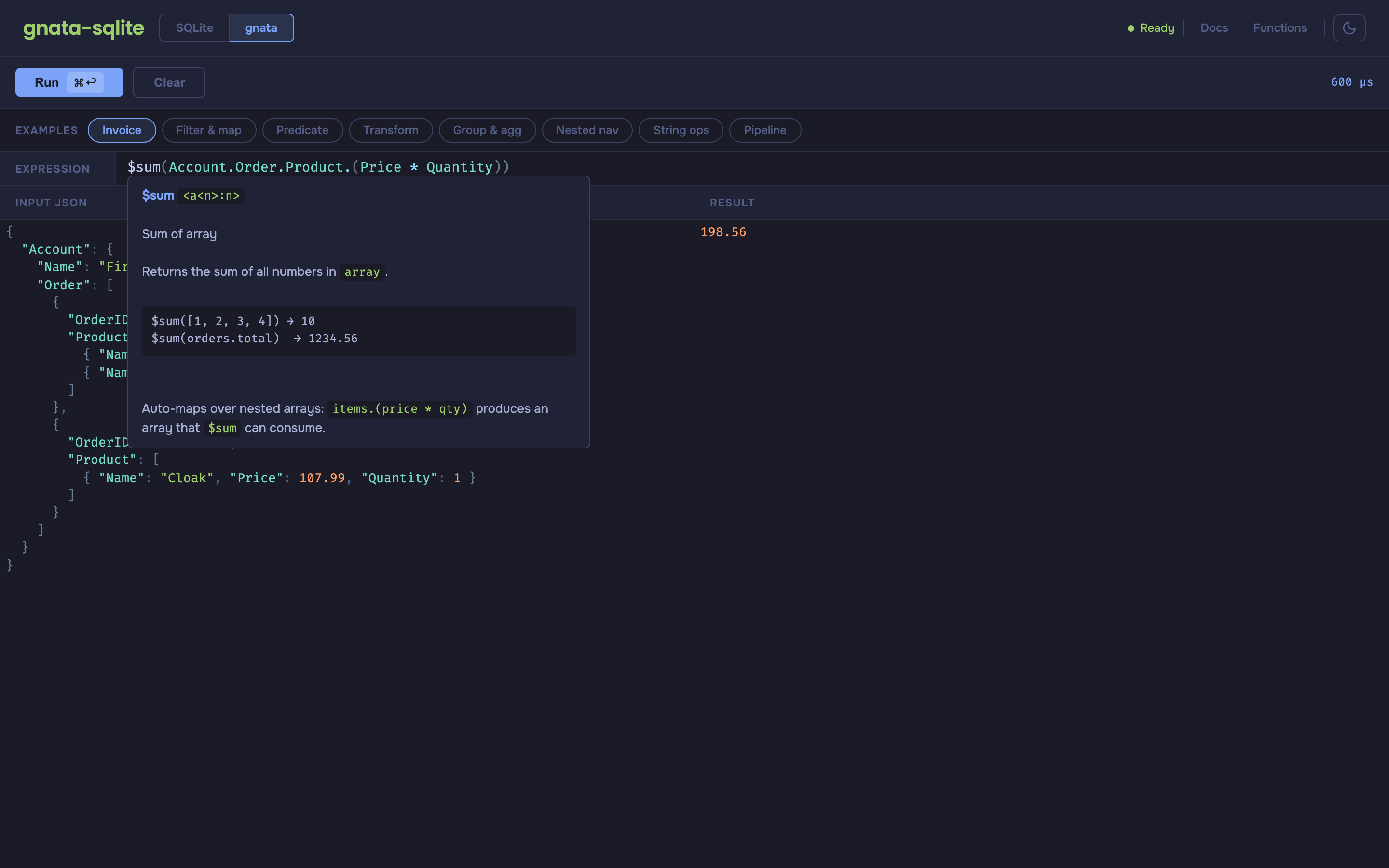1389x868 pixels.
Task: Load the String ops example
Action: (681, 130)
